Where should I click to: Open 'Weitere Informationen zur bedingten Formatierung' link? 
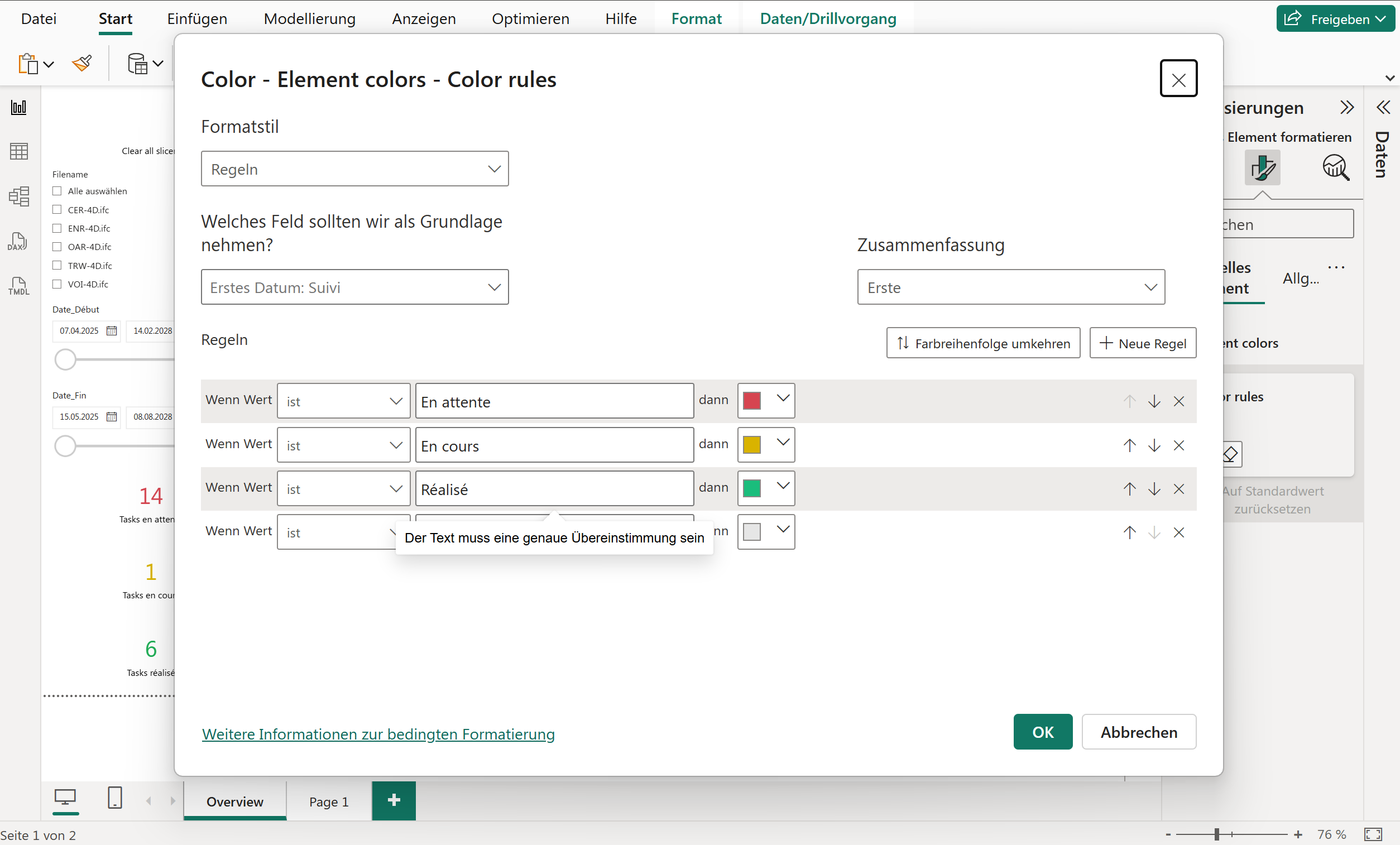[x=378, y=734]
